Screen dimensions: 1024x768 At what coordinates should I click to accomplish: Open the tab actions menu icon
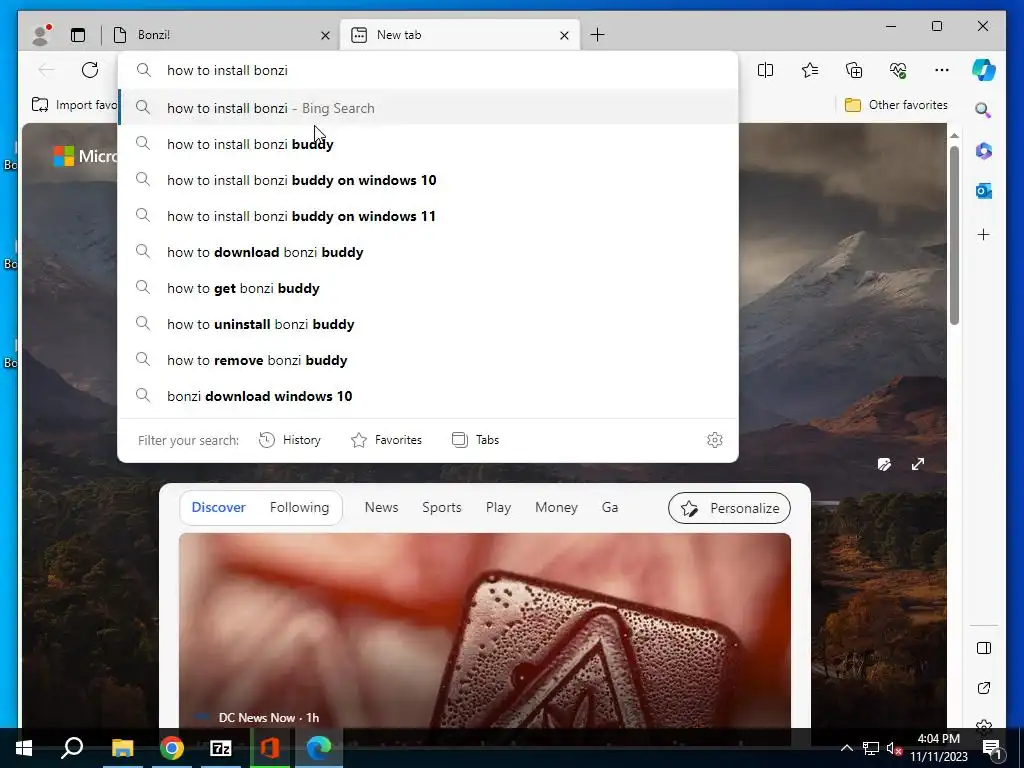78,35
